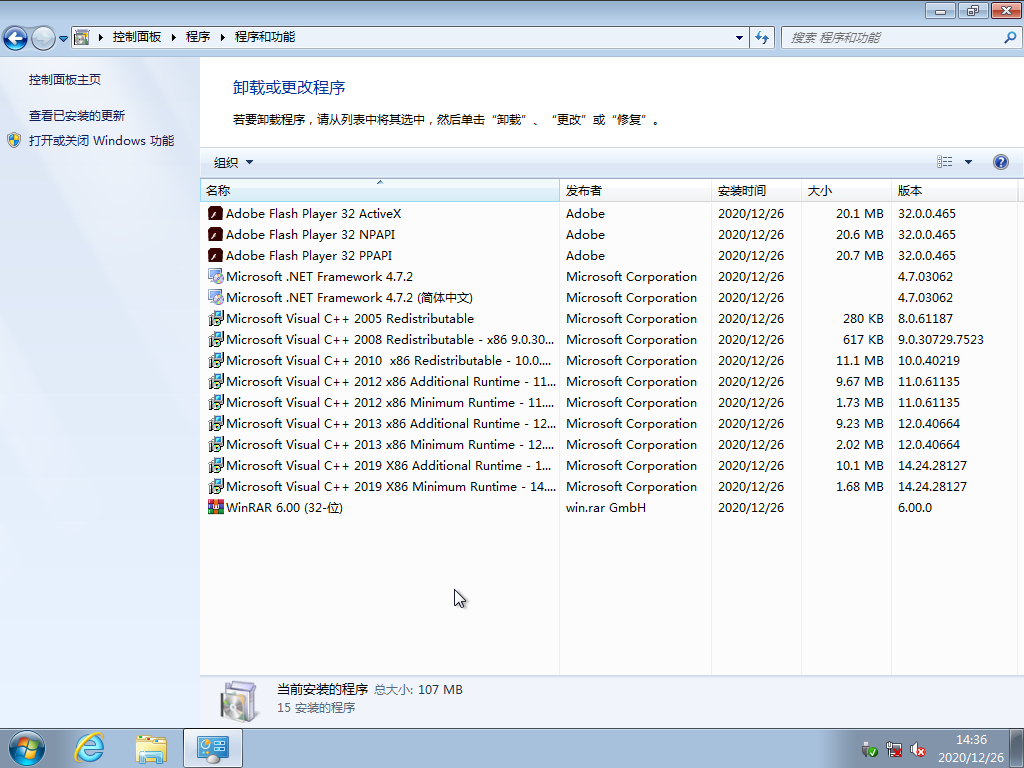Viewport: 1024px width, 768px height.
Task: Launch Internet Explorer from taskbar
Action: click(x=89, y=748)
